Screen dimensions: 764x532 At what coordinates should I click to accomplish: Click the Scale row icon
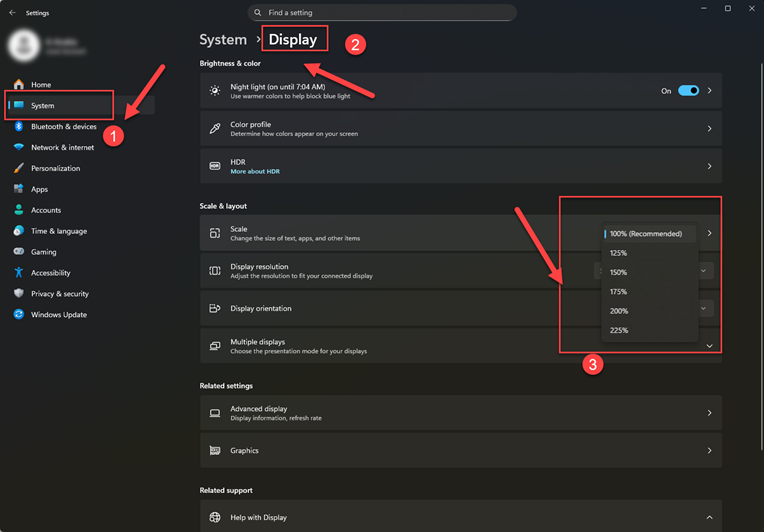214,233
